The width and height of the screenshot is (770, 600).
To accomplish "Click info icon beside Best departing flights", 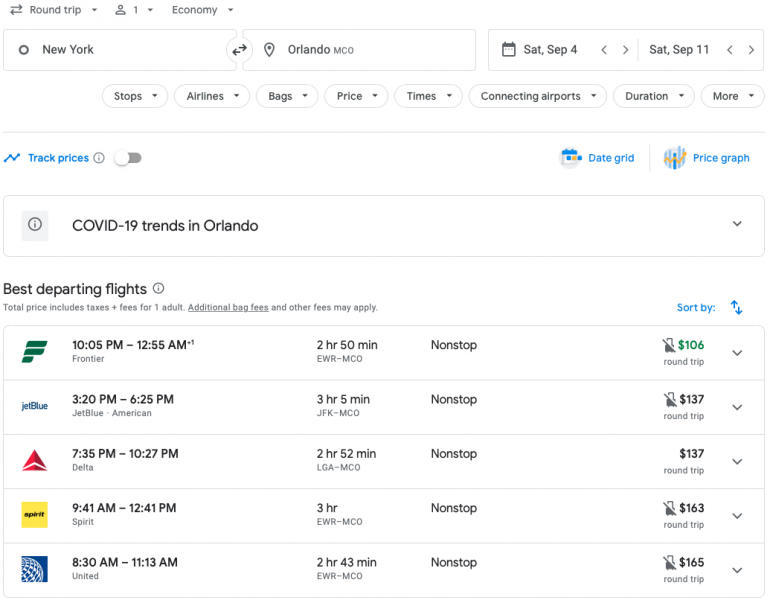I will tap(159, 289).
